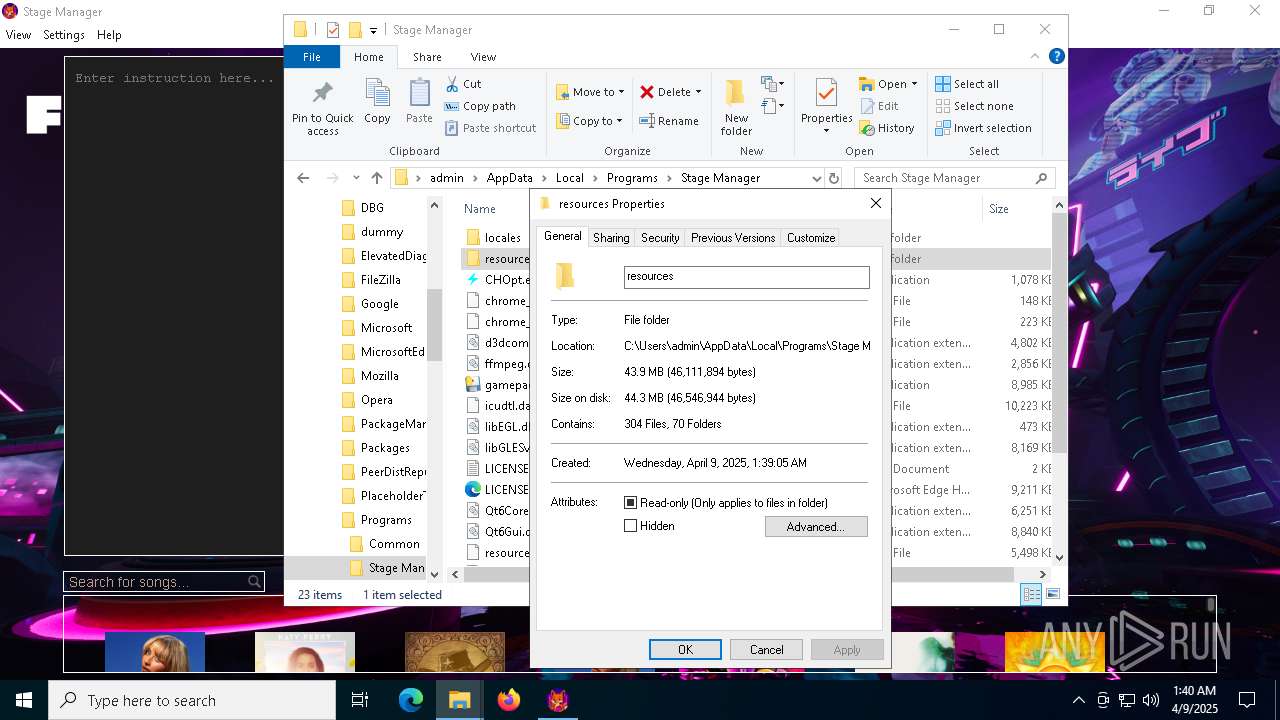Image resolution: width=1280 pixels, height=720 pixels.
Task: Click Cancel in resources Properties
Action: 767,649
